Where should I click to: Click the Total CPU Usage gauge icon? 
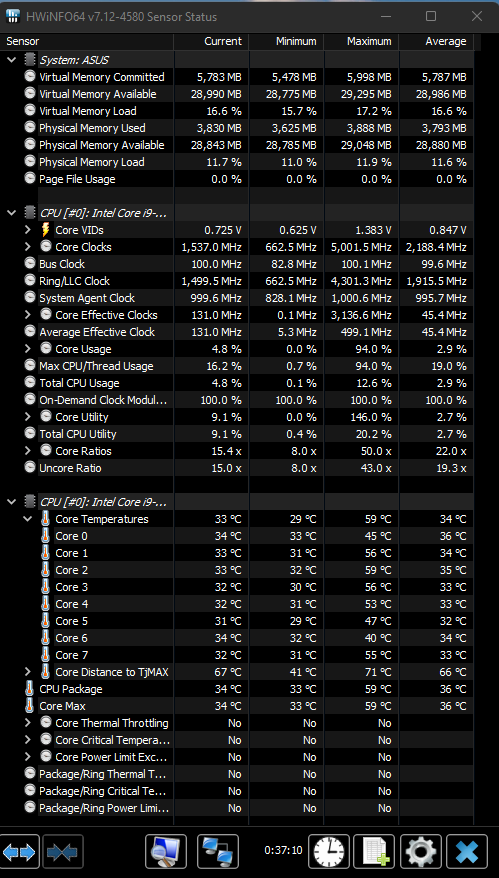[30, 383]
